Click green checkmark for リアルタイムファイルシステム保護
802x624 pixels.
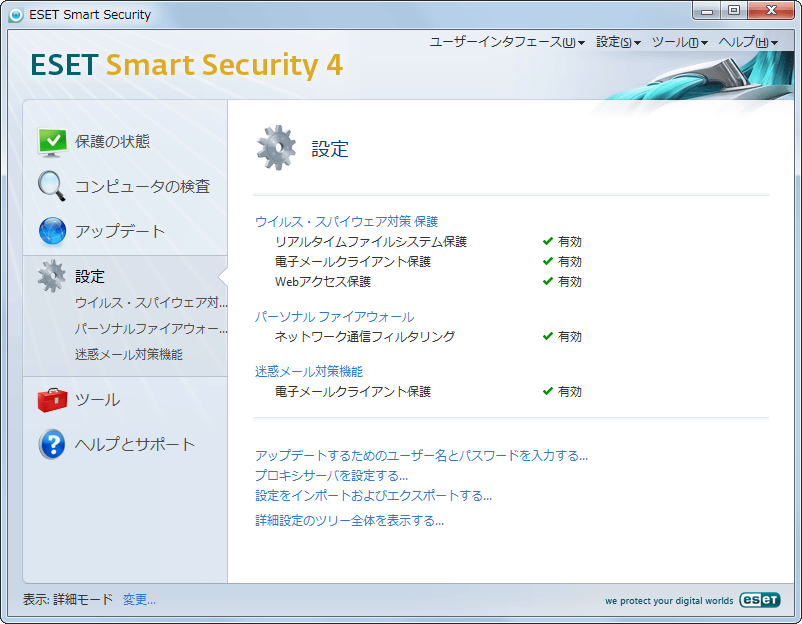tap(548, 241)
